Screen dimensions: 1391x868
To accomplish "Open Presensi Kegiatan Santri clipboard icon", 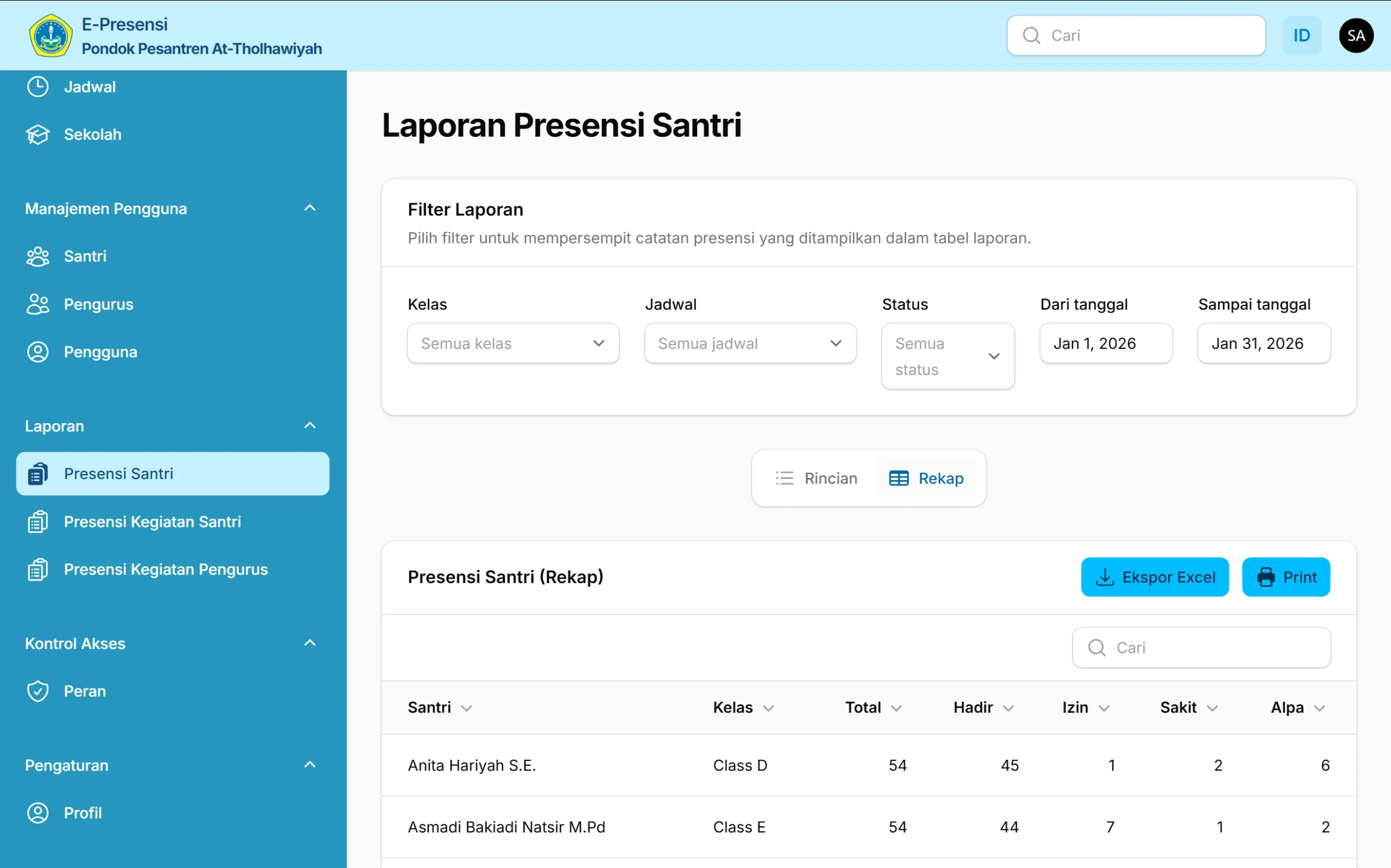I will (x=37, y=521).
